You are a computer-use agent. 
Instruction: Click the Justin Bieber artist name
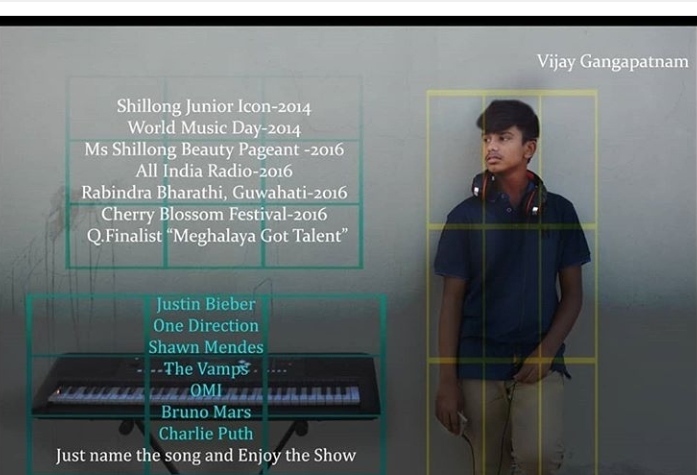coord(206,304)
